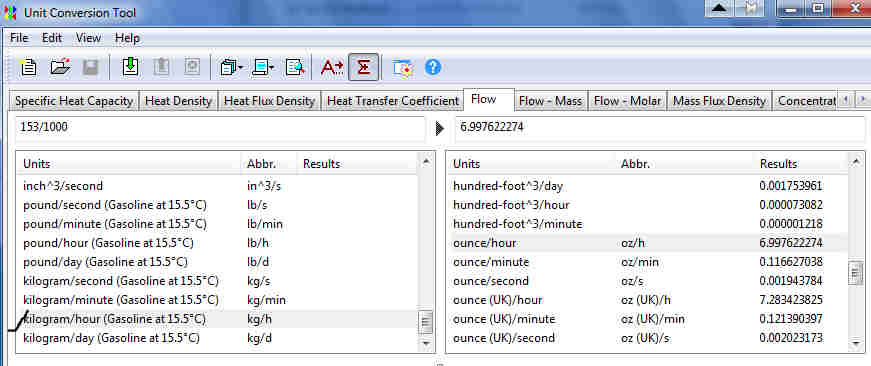This screenshot has width=871, height=366.
Task: Switch to Heat Density tab
Action: coord(178,101)
